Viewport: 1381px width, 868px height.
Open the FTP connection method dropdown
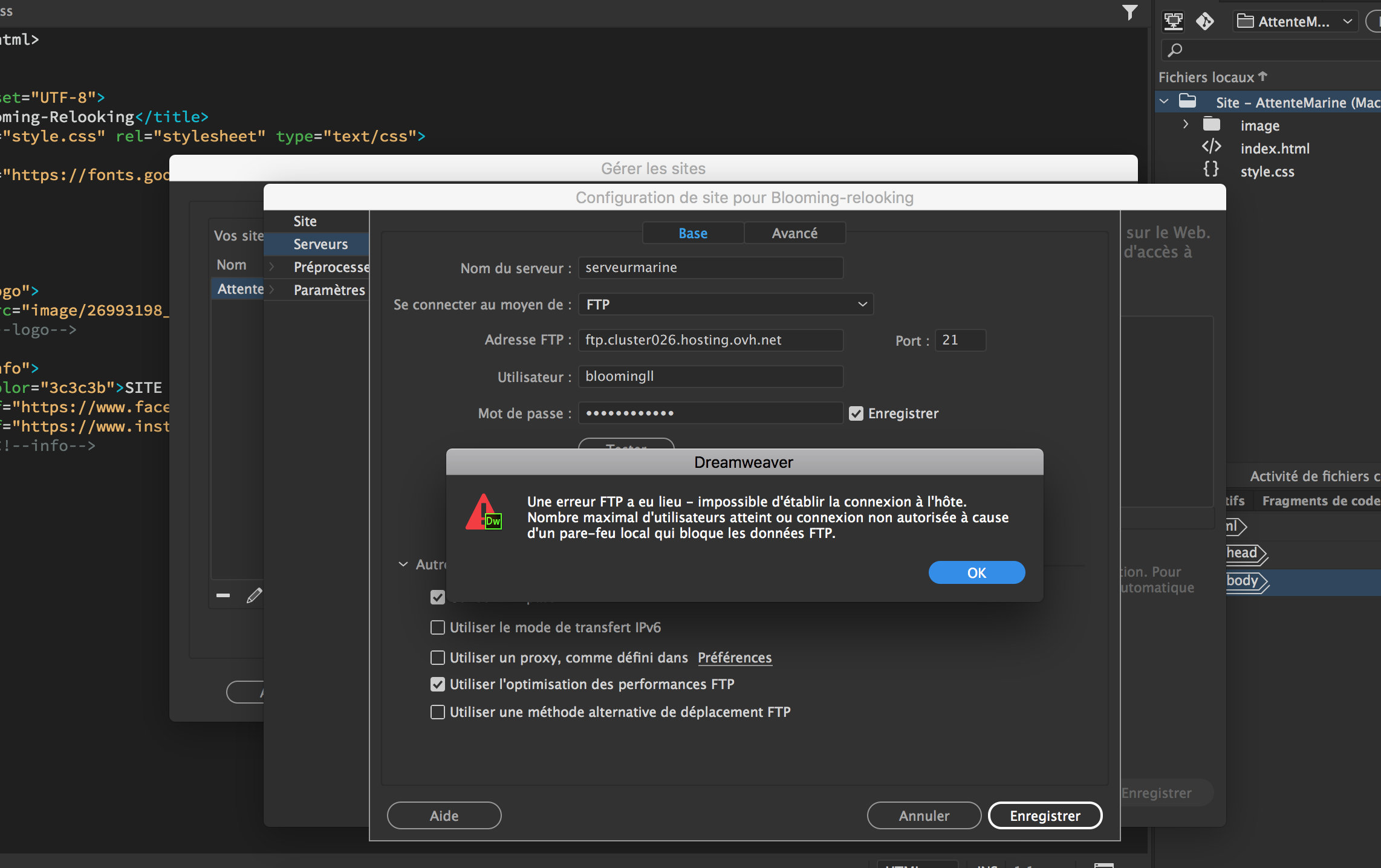tap(726, 304)
